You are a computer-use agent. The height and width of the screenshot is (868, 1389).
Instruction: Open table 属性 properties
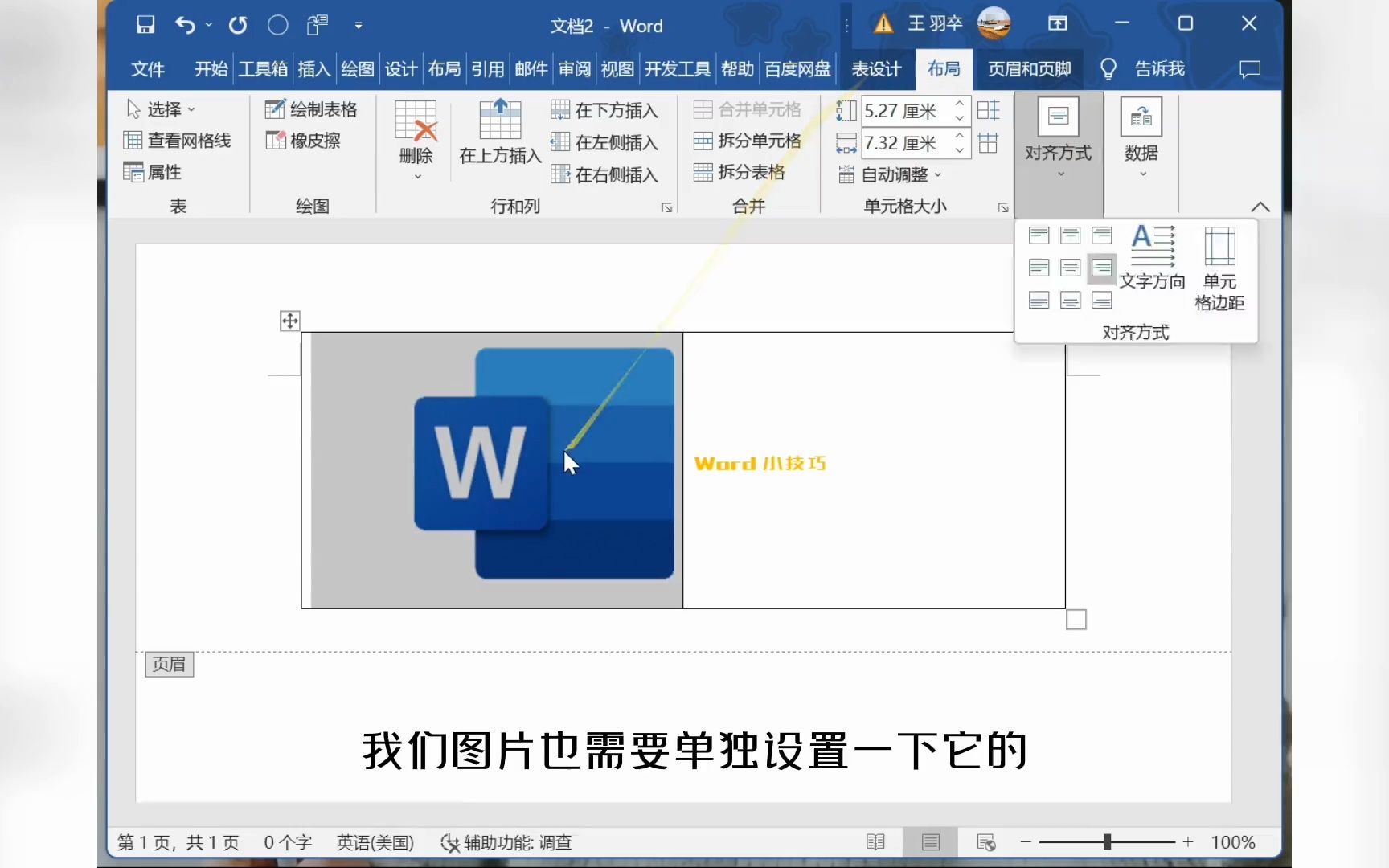pyautogui.click(x=152, y=172)
